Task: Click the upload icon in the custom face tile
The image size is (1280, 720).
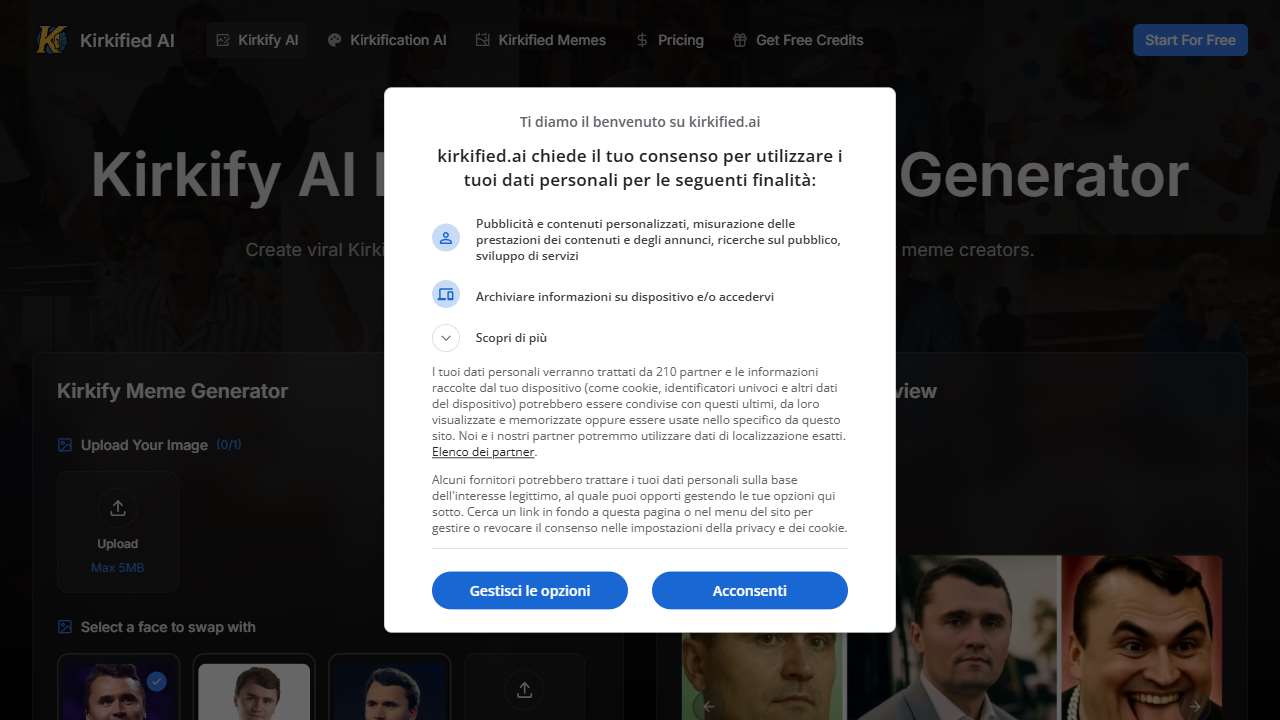Action: click(x=525, y=689)
